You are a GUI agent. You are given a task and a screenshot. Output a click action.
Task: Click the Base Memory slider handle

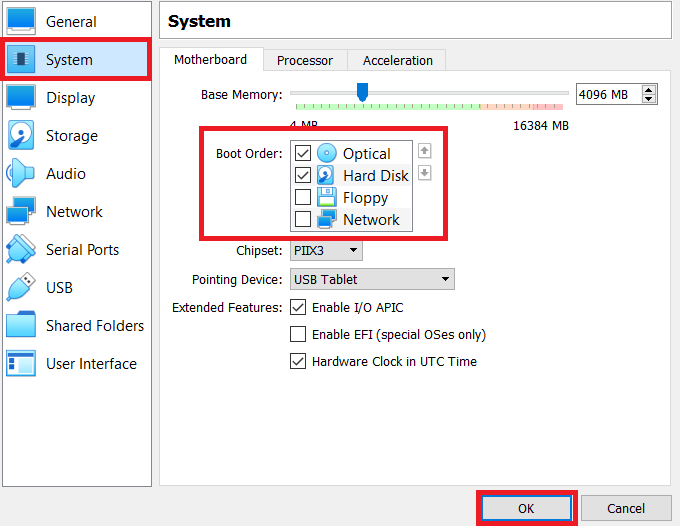363,92
